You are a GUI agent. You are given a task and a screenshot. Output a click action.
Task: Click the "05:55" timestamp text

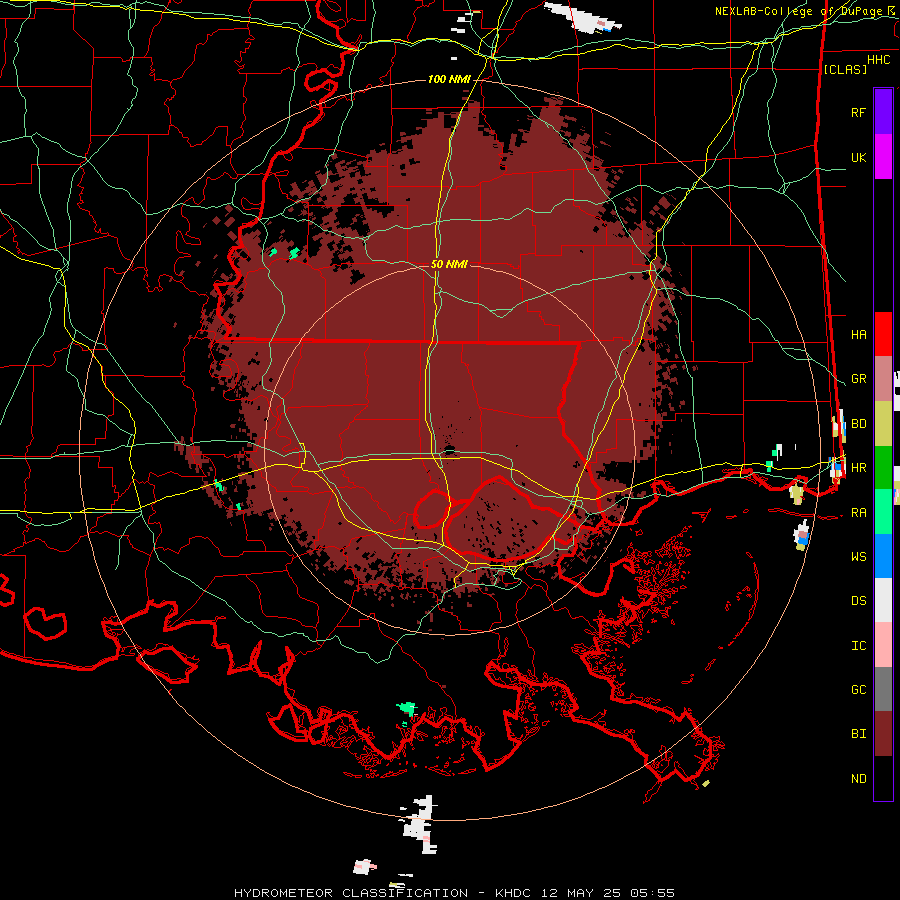click(x=654, y=893)
